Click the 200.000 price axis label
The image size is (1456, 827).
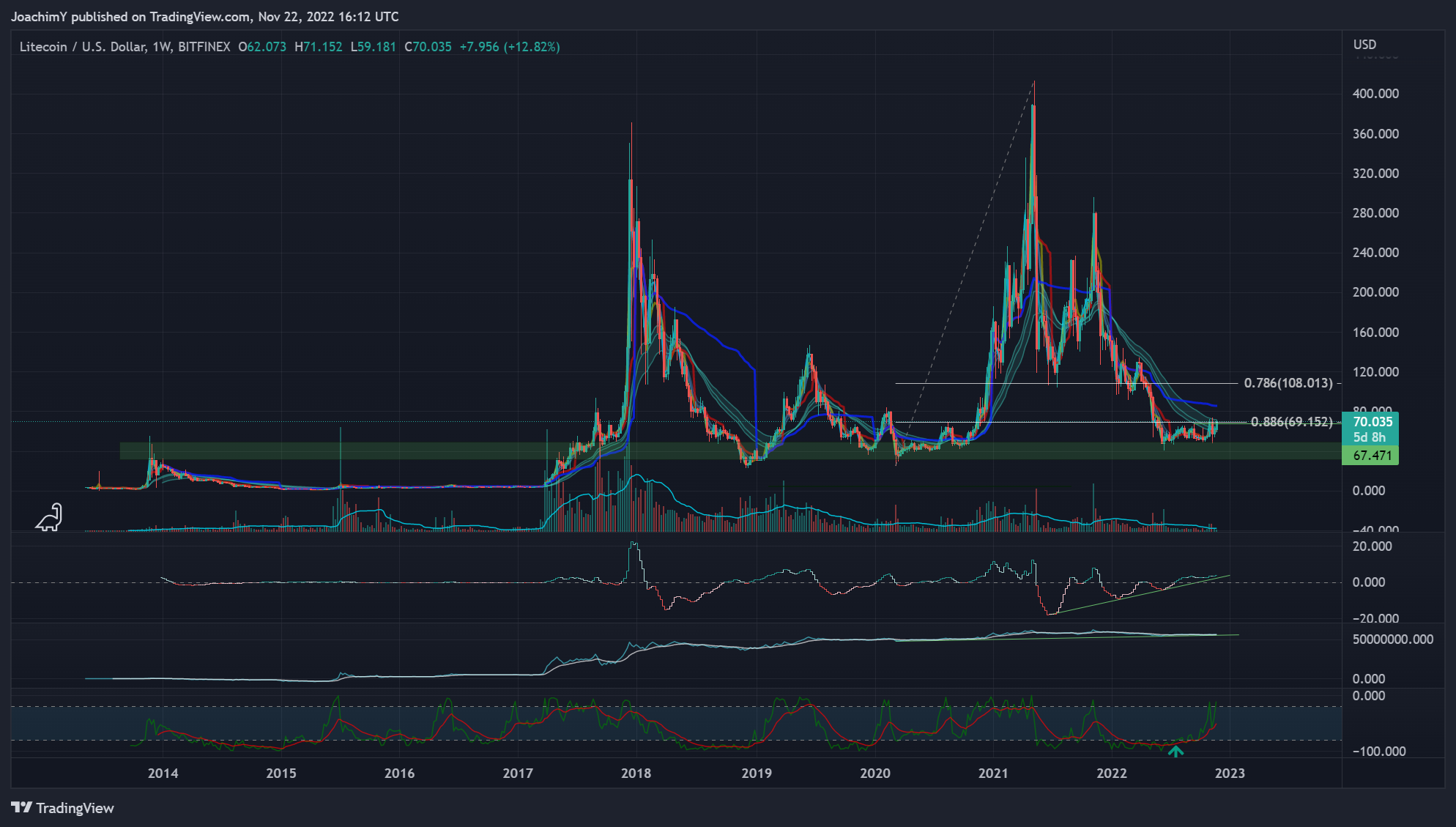(x=1375, y=292)
